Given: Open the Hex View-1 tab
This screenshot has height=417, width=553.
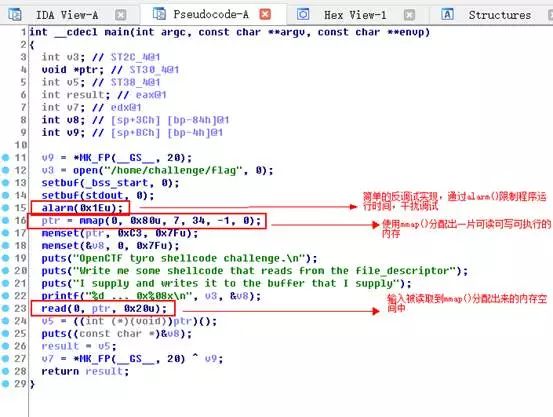Looking at the screenshot, I should tap(355, 15).
